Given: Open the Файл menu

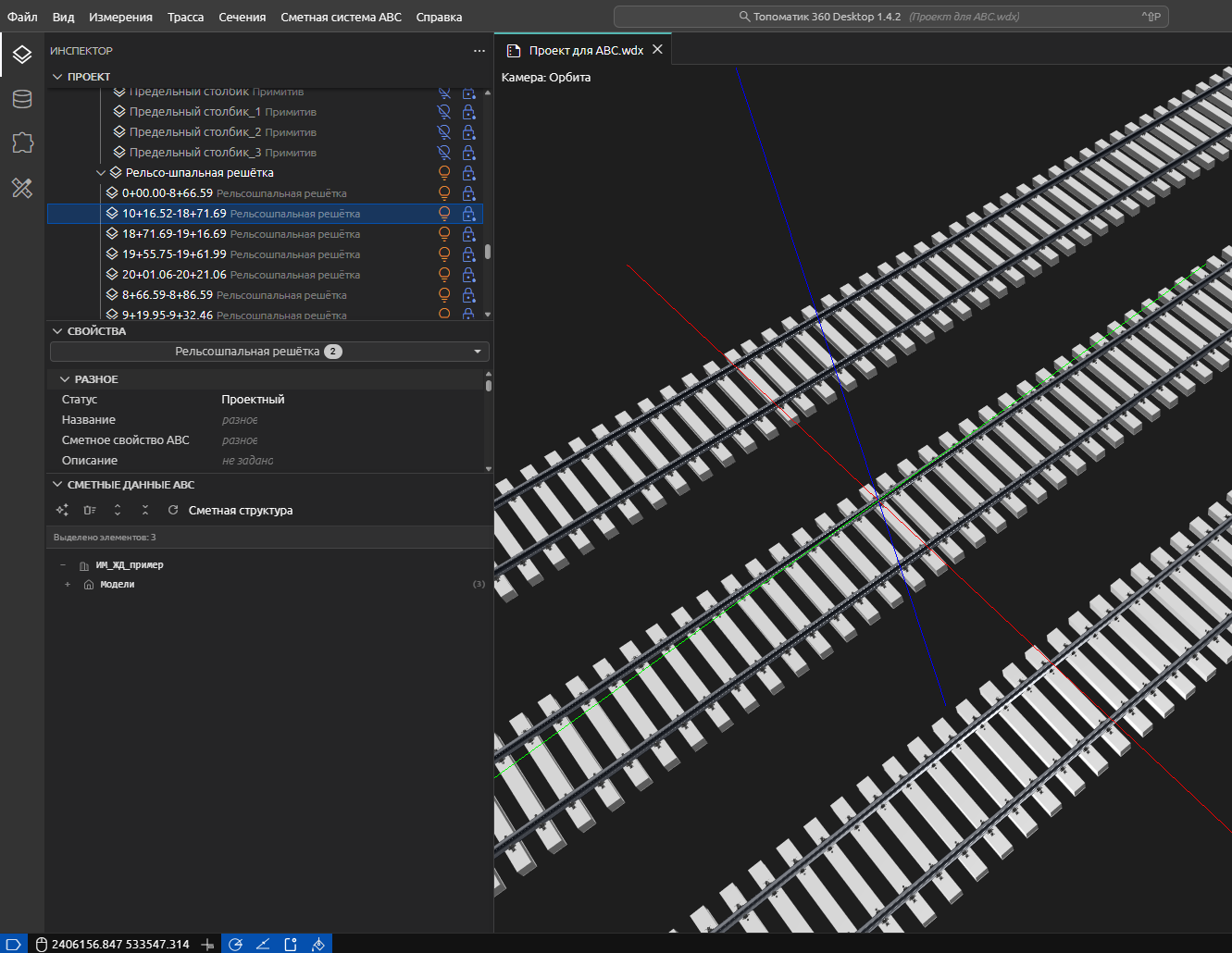Looking at the screenshot, I should (x=22, y=17).
